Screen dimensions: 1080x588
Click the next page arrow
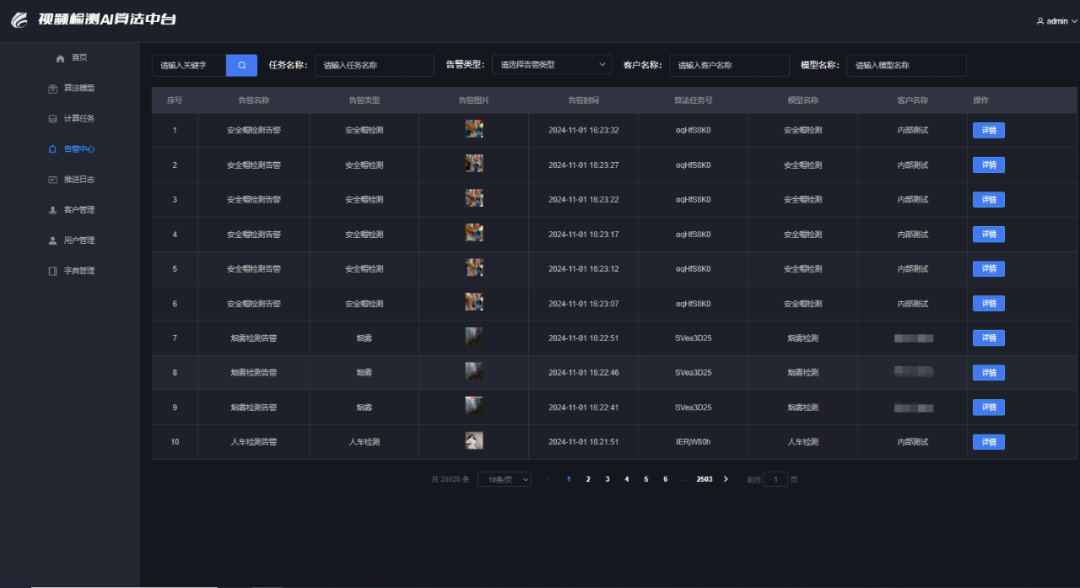coord(726,479)
